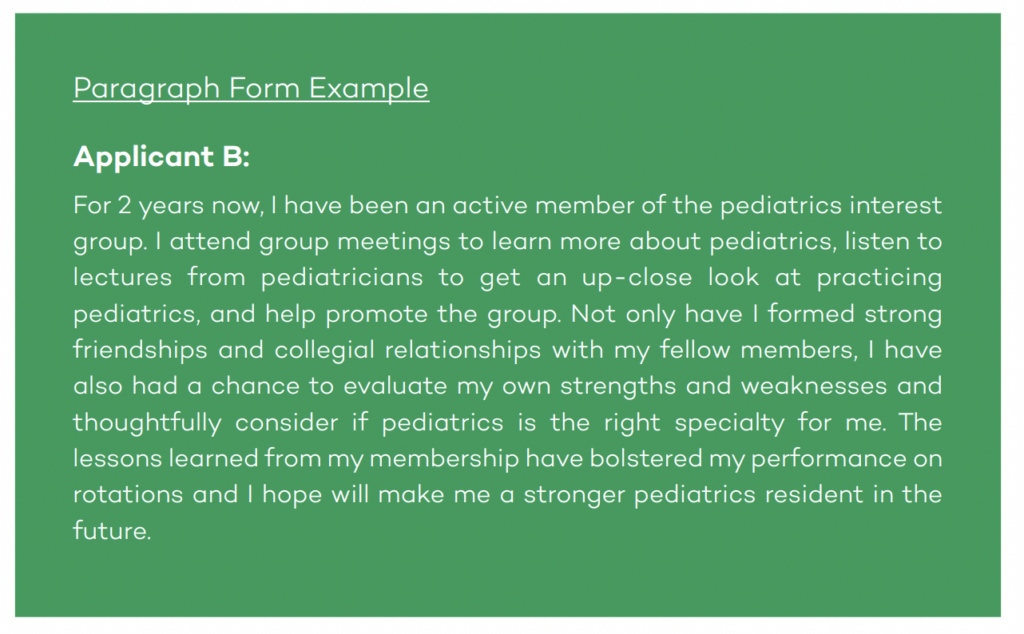The height and width of the screenshot is (634, 1024).
Task: Click the opening phrase "For 2 years now"
Action: [x=147, y=206]
